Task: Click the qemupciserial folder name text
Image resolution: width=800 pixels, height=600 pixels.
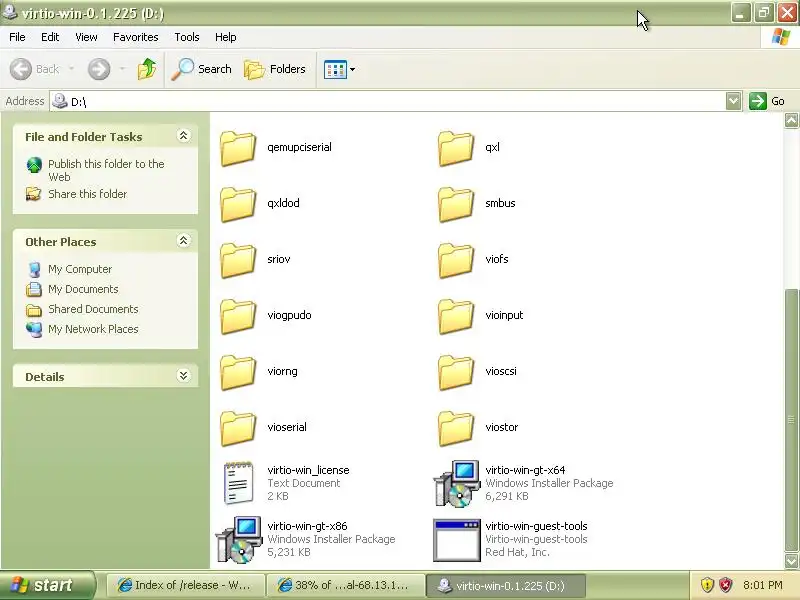Action: [x=299, y=147]
